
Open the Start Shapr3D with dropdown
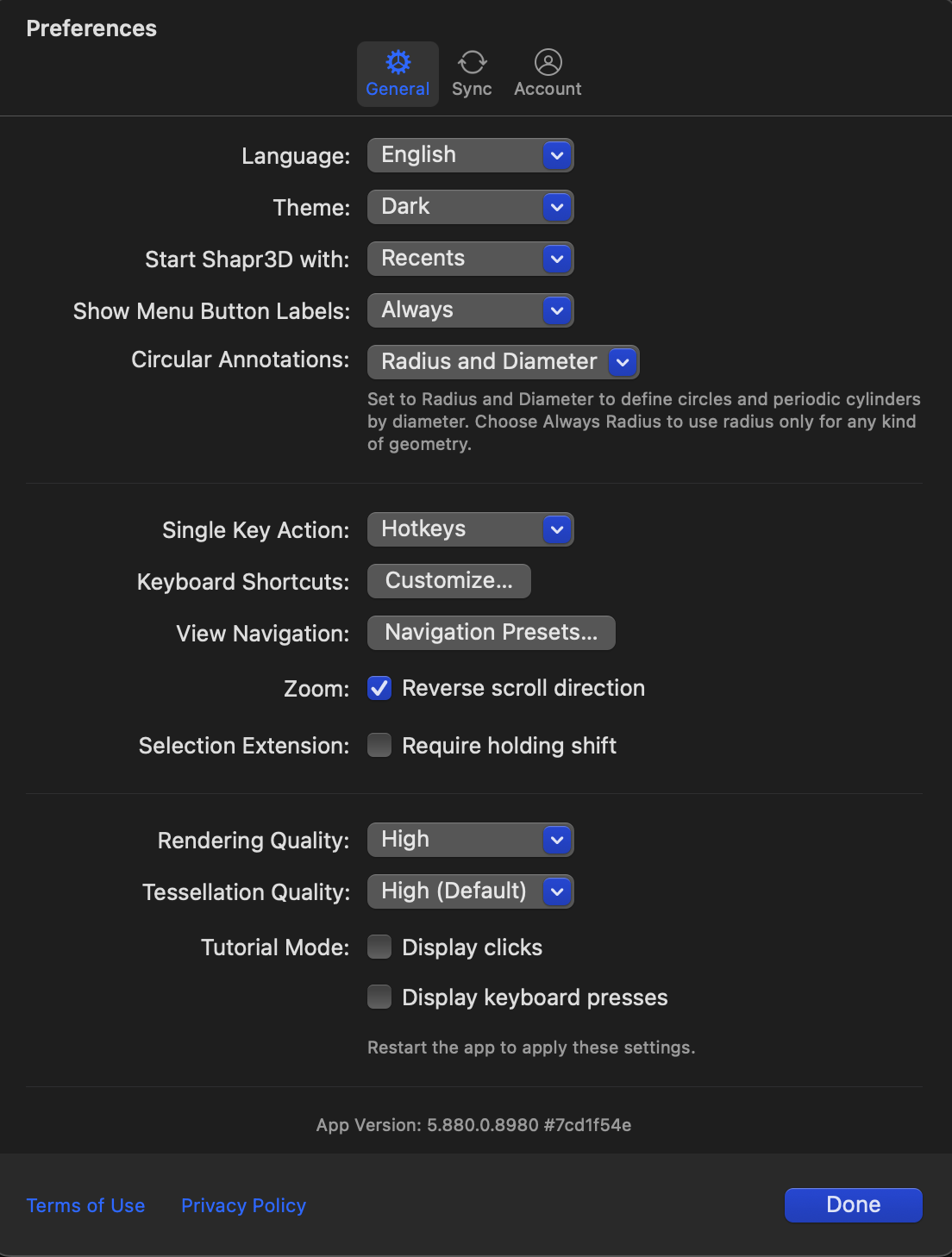[557, 259]
